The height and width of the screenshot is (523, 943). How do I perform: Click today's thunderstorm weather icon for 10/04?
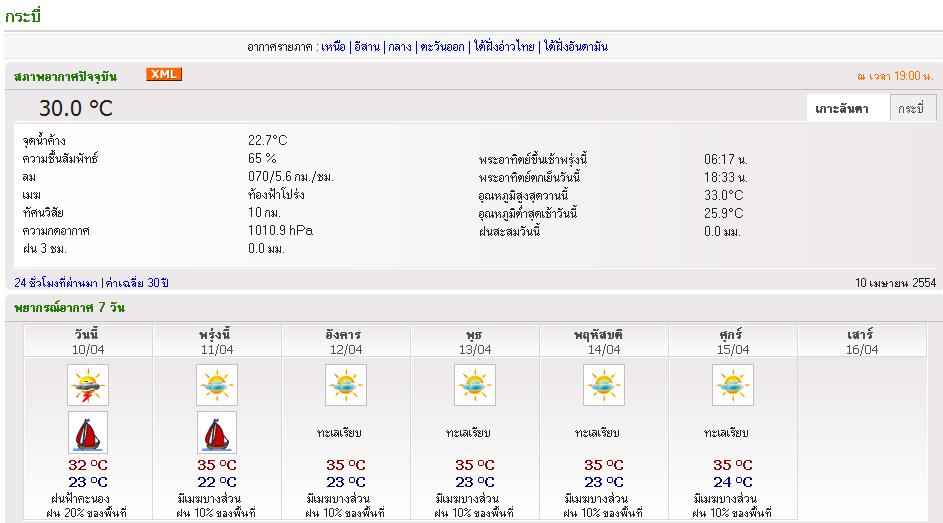click(x=88, y=385)
